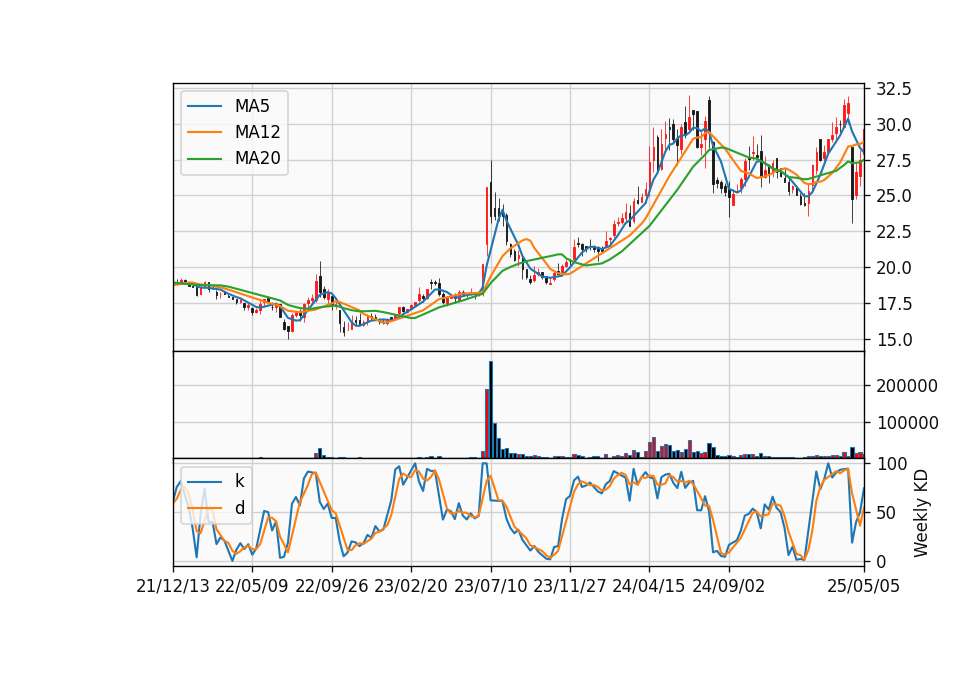Click the 100000 volume axis value
960x690 pixels.
pyautogui.click(x=907, y=423)
